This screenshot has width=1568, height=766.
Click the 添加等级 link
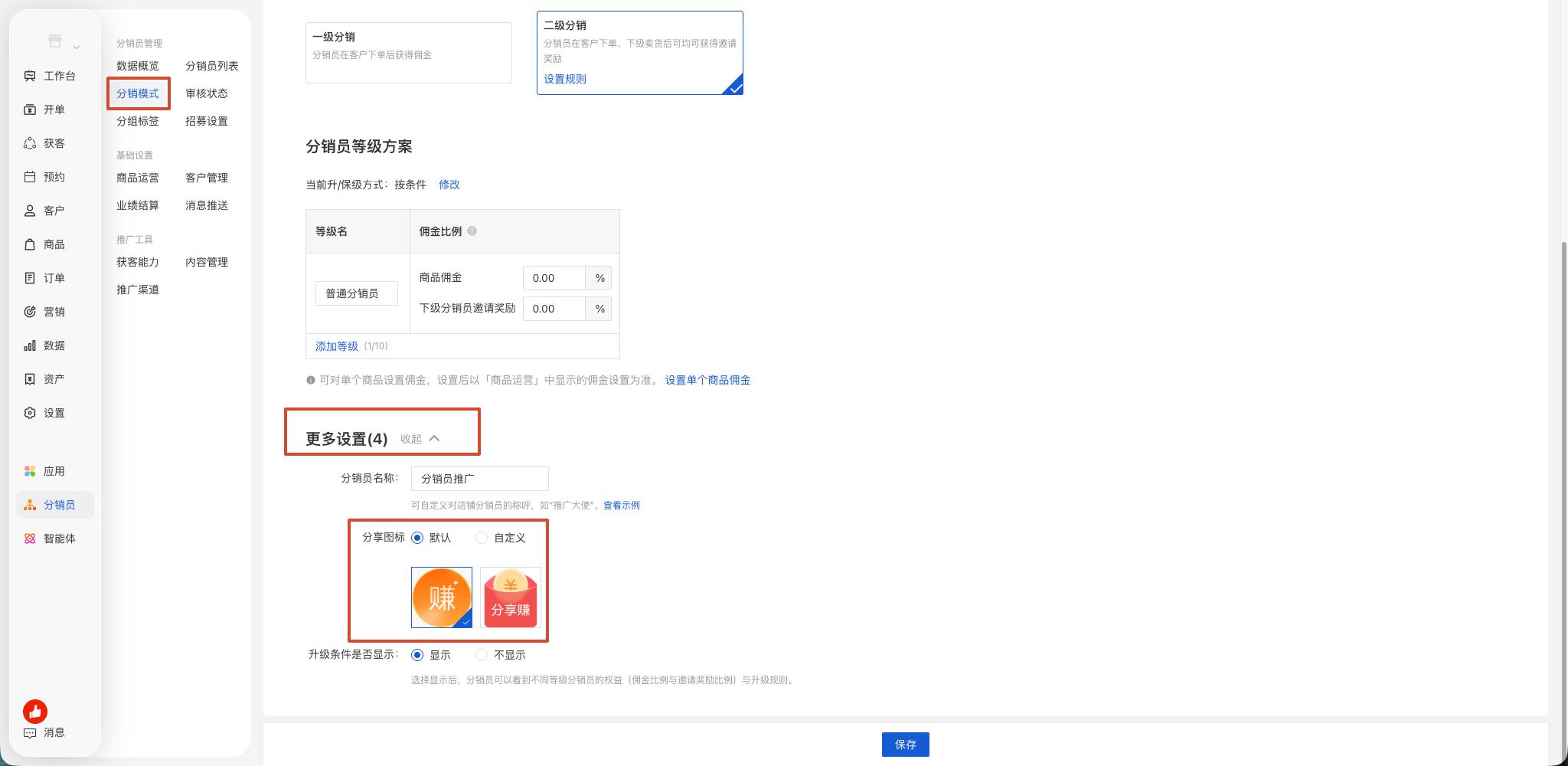click(337, 346)
